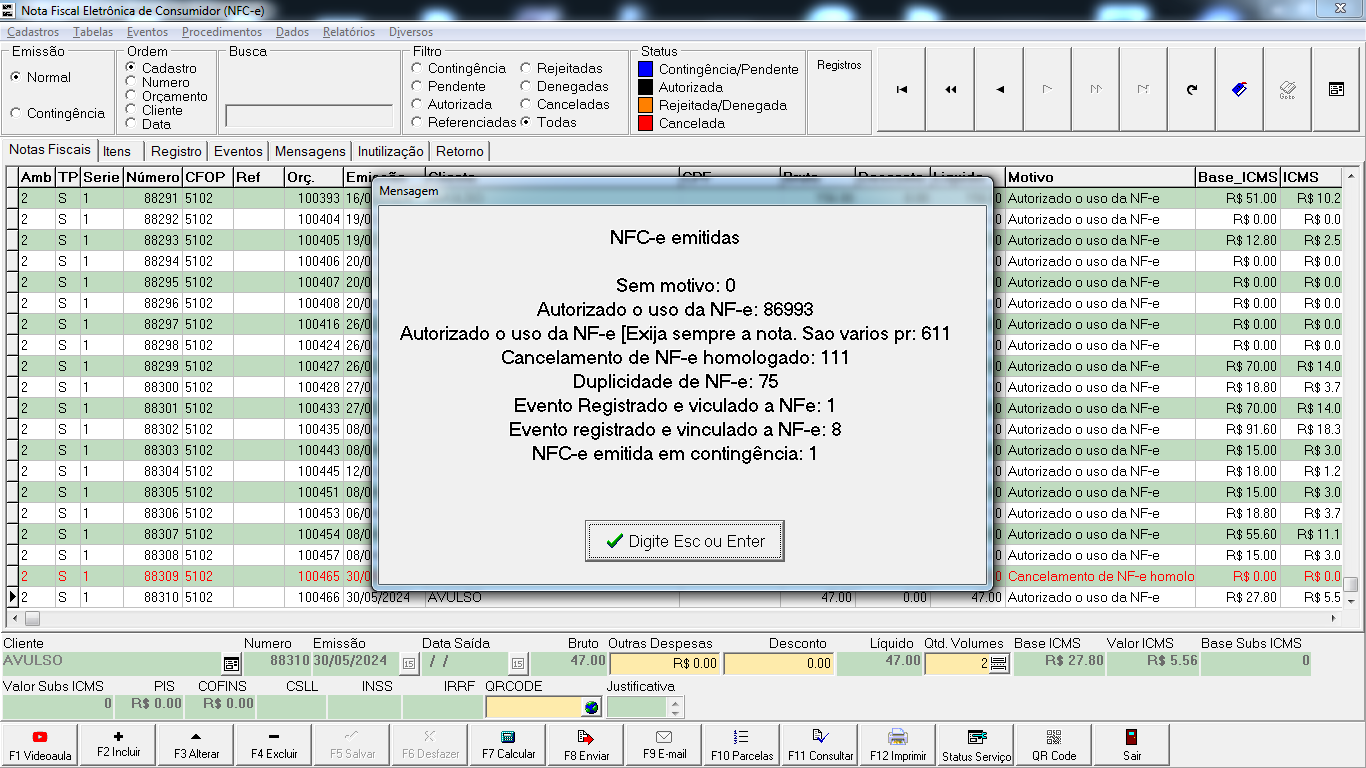Screen dimensions: 1366x768
Task: Filter by Canceladas radio option
Action: (x=526, y=105)
